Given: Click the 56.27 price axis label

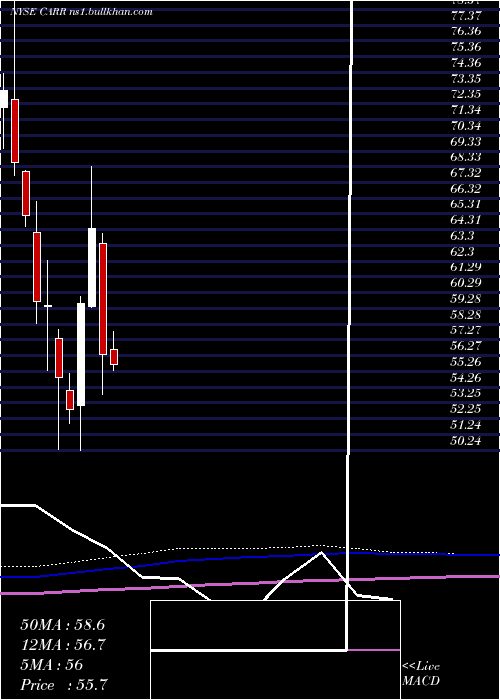Looking at the screenshot, I should click(465, 346).
